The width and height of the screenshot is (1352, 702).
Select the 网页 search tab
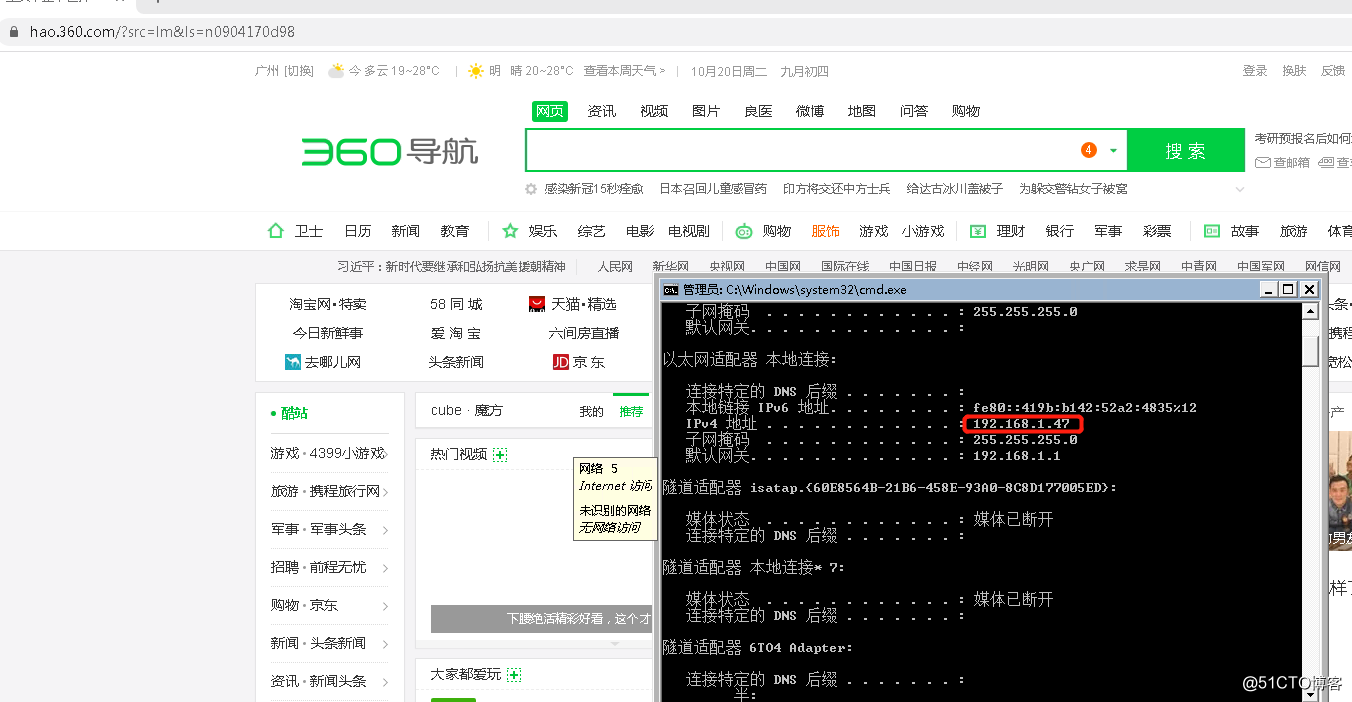(x=550, y=111)
